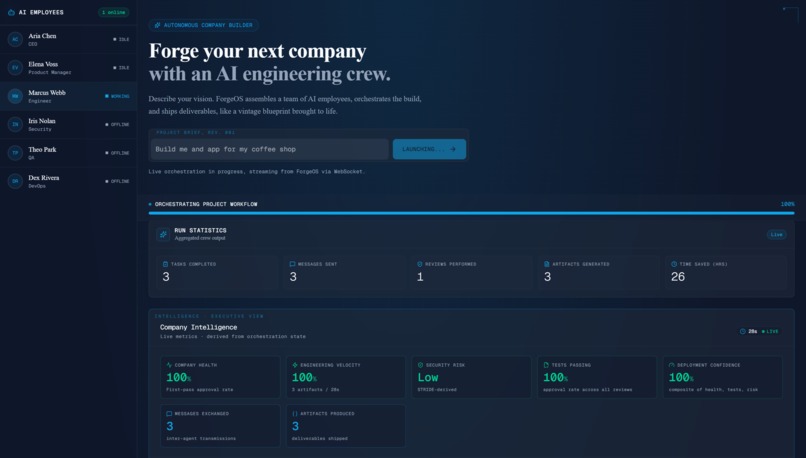Click Aria Chen's AC avatar
Image resolution: width=806 pixels, height=458 pixels.
(x=15, y=39)
